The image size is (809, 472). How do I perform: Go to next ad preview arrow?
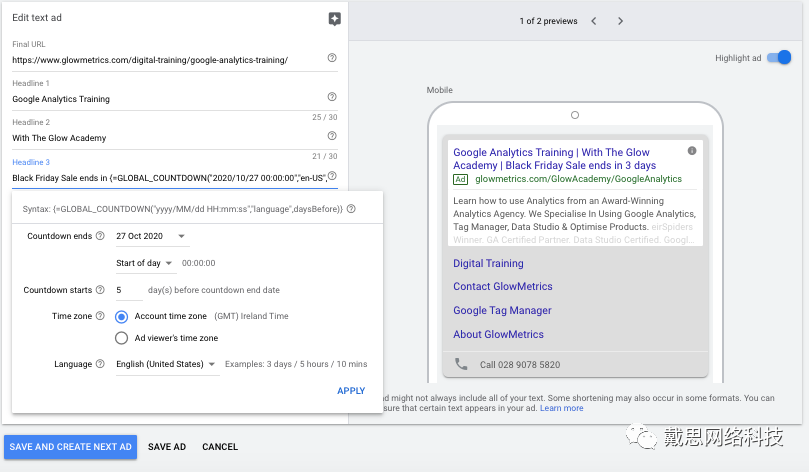tap(620, 21)
